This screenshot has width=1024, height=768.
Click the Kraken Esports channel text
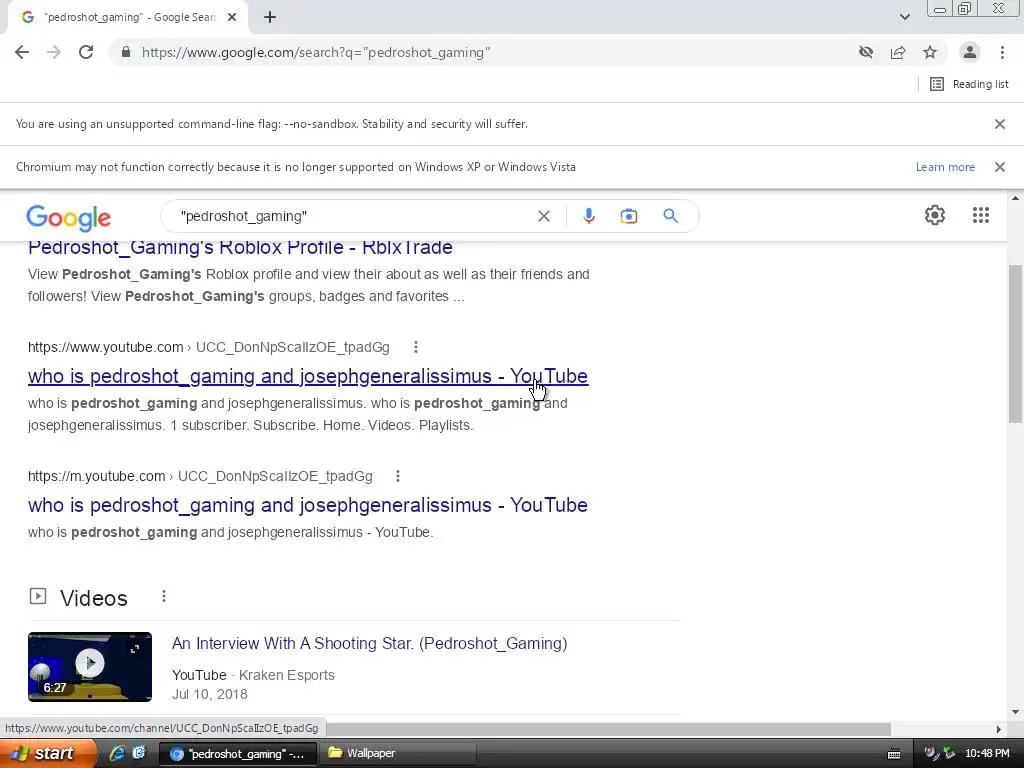[x=287, y=675]
